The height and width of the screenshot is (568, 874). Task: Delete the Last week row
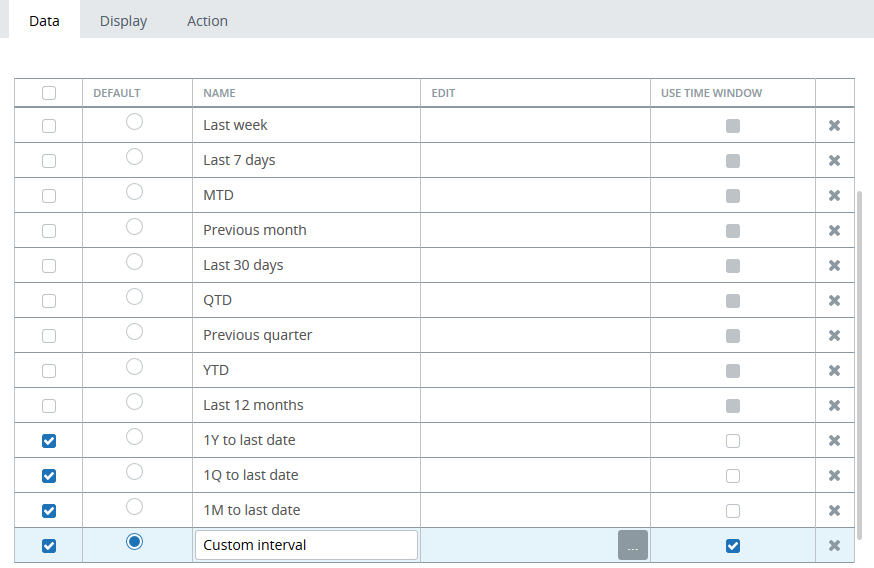(834, 126)
